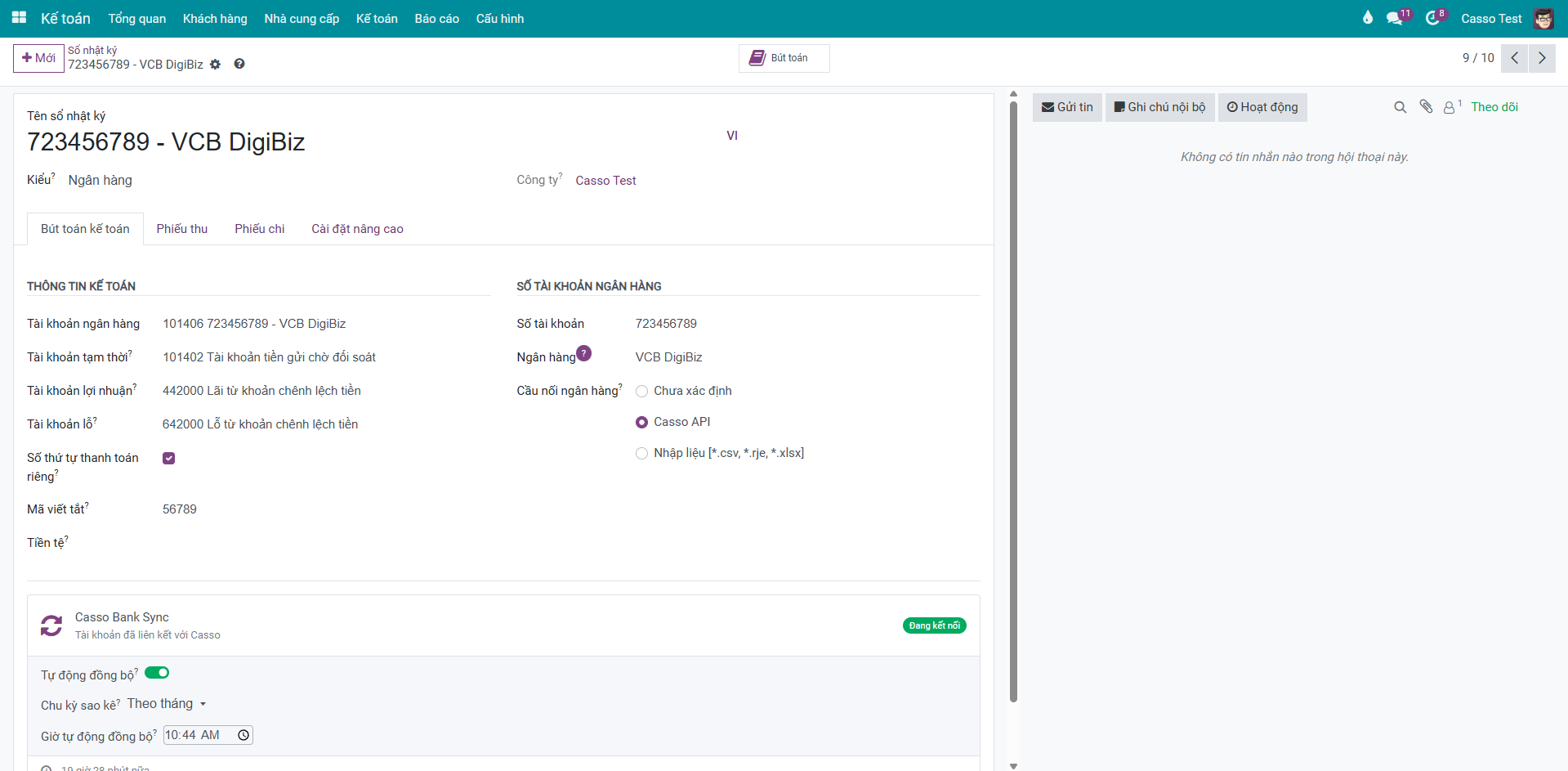Viewport: 1568px width, 771px height.
Task: Click the Số tài khoản value 723456789
Action: pyautogui.click(x=666, y=324)
